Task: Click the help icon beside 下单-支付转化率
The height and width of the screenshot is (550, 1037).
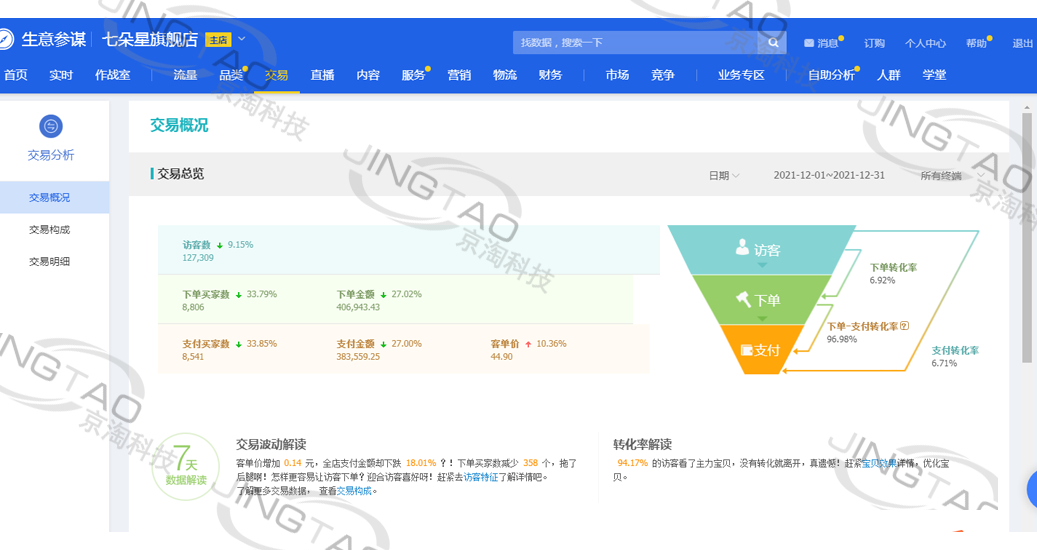Action: pyautogui.click(x=904, y=326)
